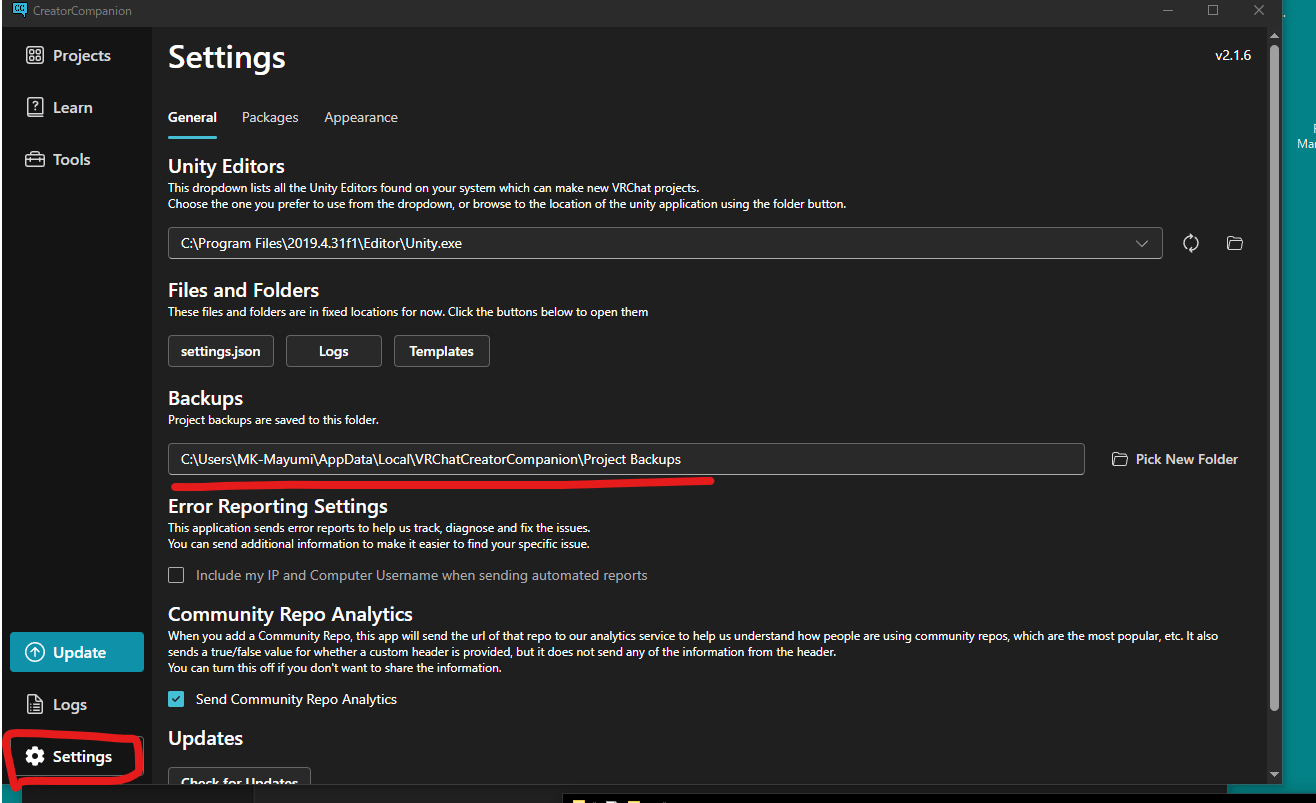
Task: Click the Update button in sidebar
Action: tap(77, 652)
